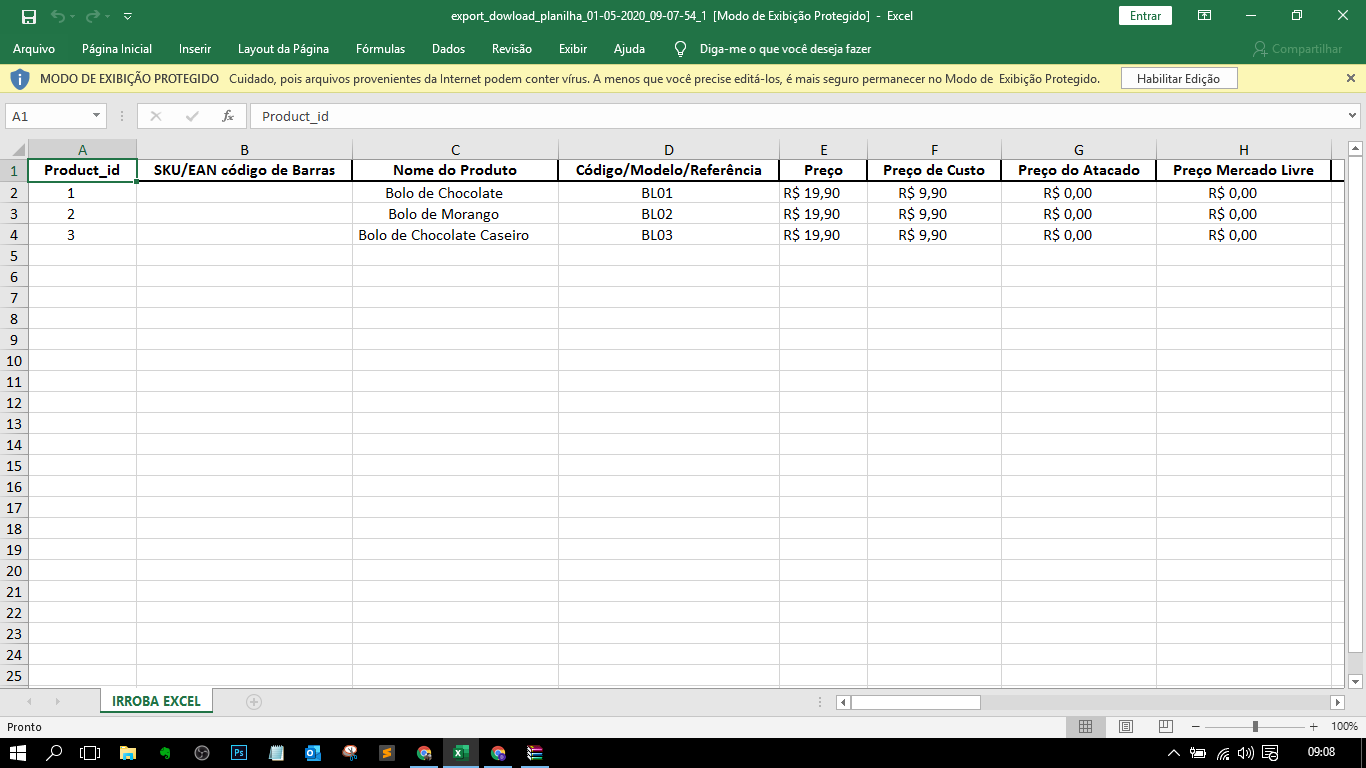Click the 100% zoom level
Screen dimensions: 1366x768
(x=1344, y=726)
